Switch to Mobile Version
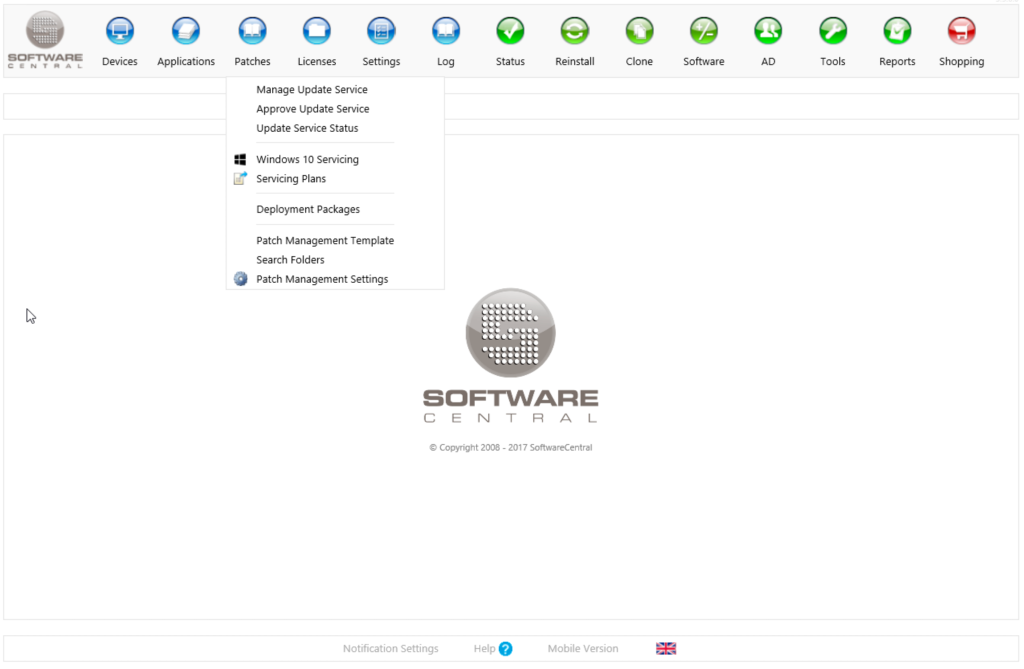The image size is (1024, 669). [x=583, y=649]
